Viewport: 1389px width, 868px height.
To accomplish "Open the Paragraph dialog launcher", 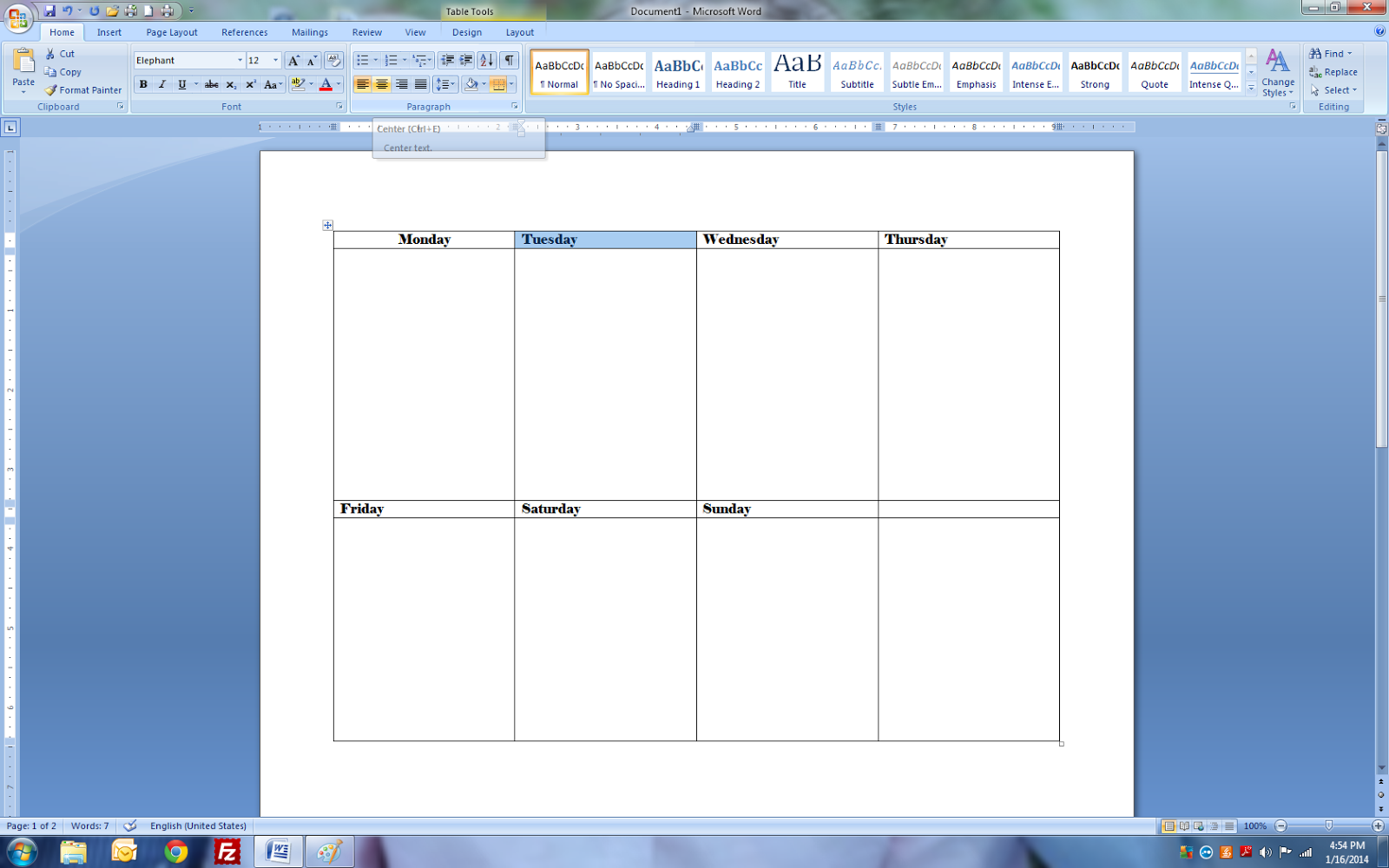I will [515, 107].
